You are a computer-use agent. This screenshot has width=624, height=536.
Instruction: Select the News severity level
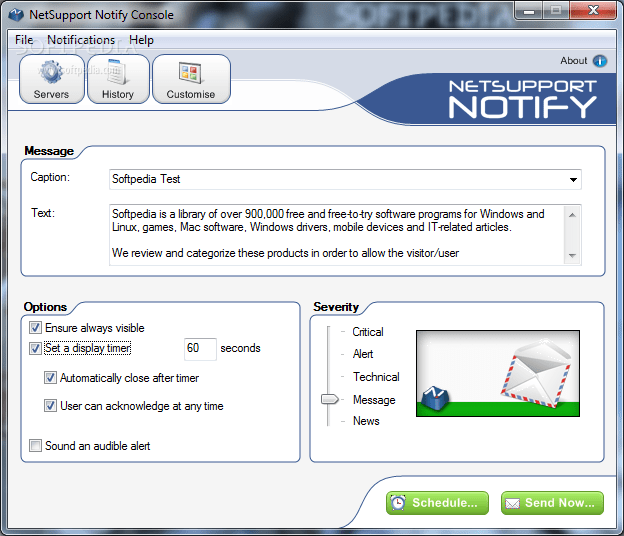(x=366, y=421)
